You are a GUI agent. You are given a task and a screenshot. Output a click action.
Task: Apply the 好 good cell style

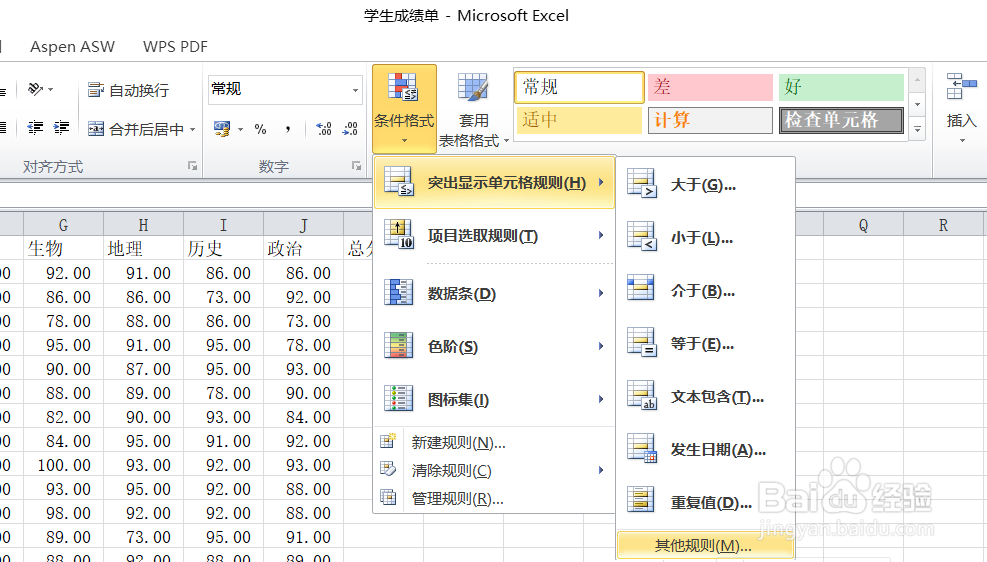[841, 87]
